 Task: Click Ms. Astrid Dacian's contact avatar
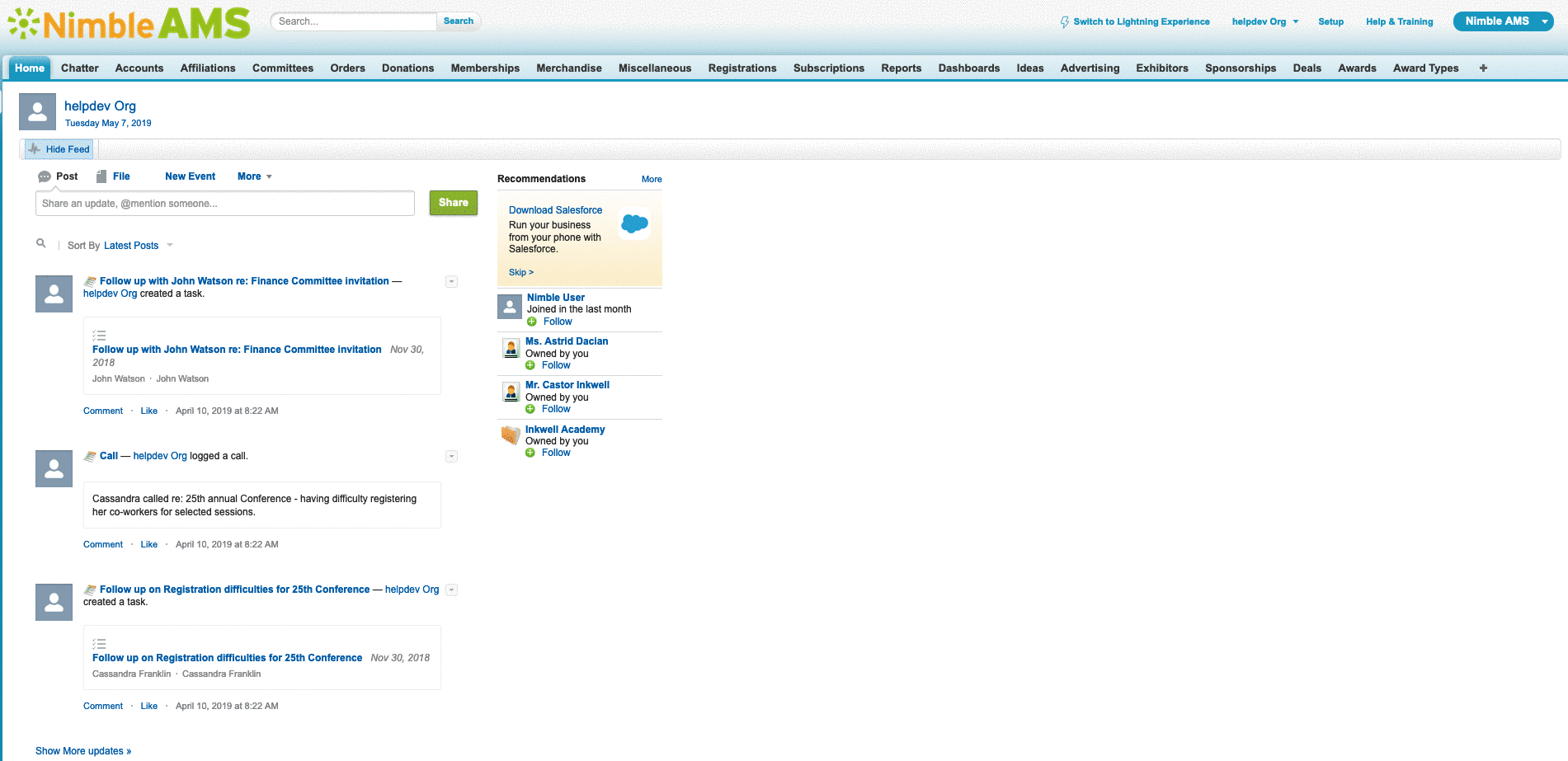(511, 348)
